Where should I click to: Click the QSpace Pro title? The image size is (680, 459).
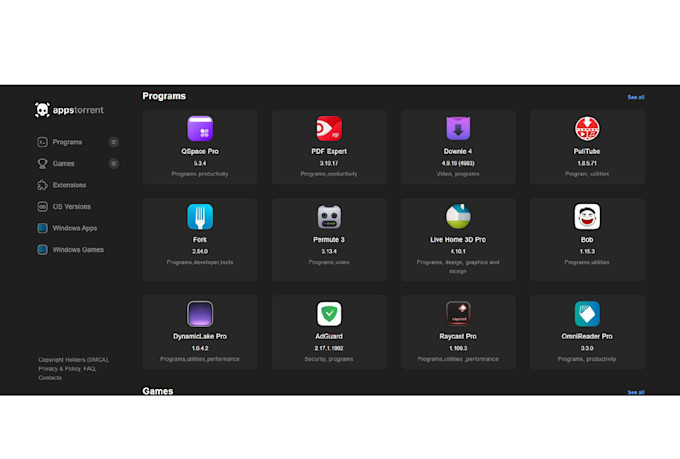point(200,151)
